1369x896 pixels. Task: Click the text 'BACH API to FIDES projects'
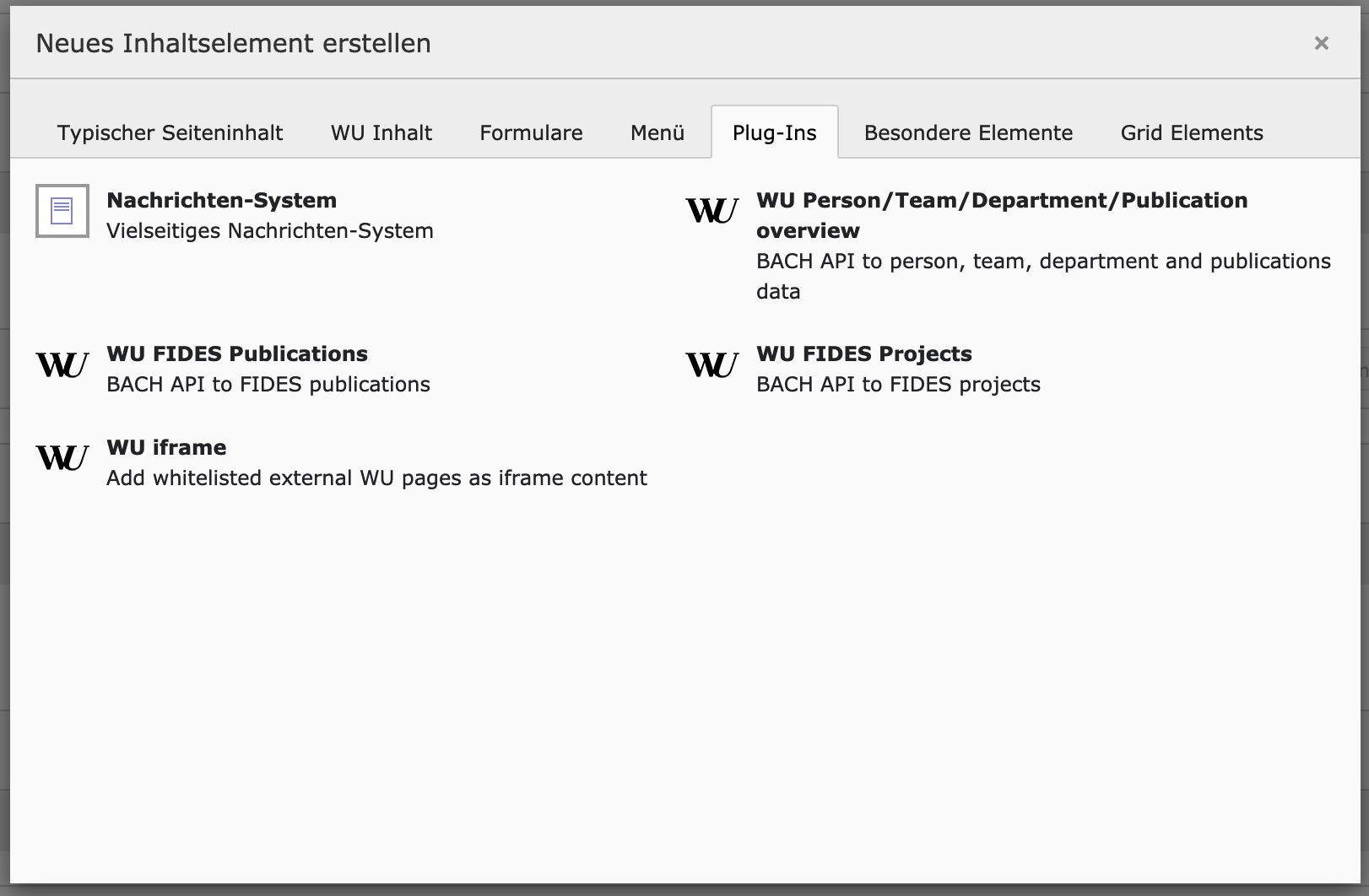(898, 384)
